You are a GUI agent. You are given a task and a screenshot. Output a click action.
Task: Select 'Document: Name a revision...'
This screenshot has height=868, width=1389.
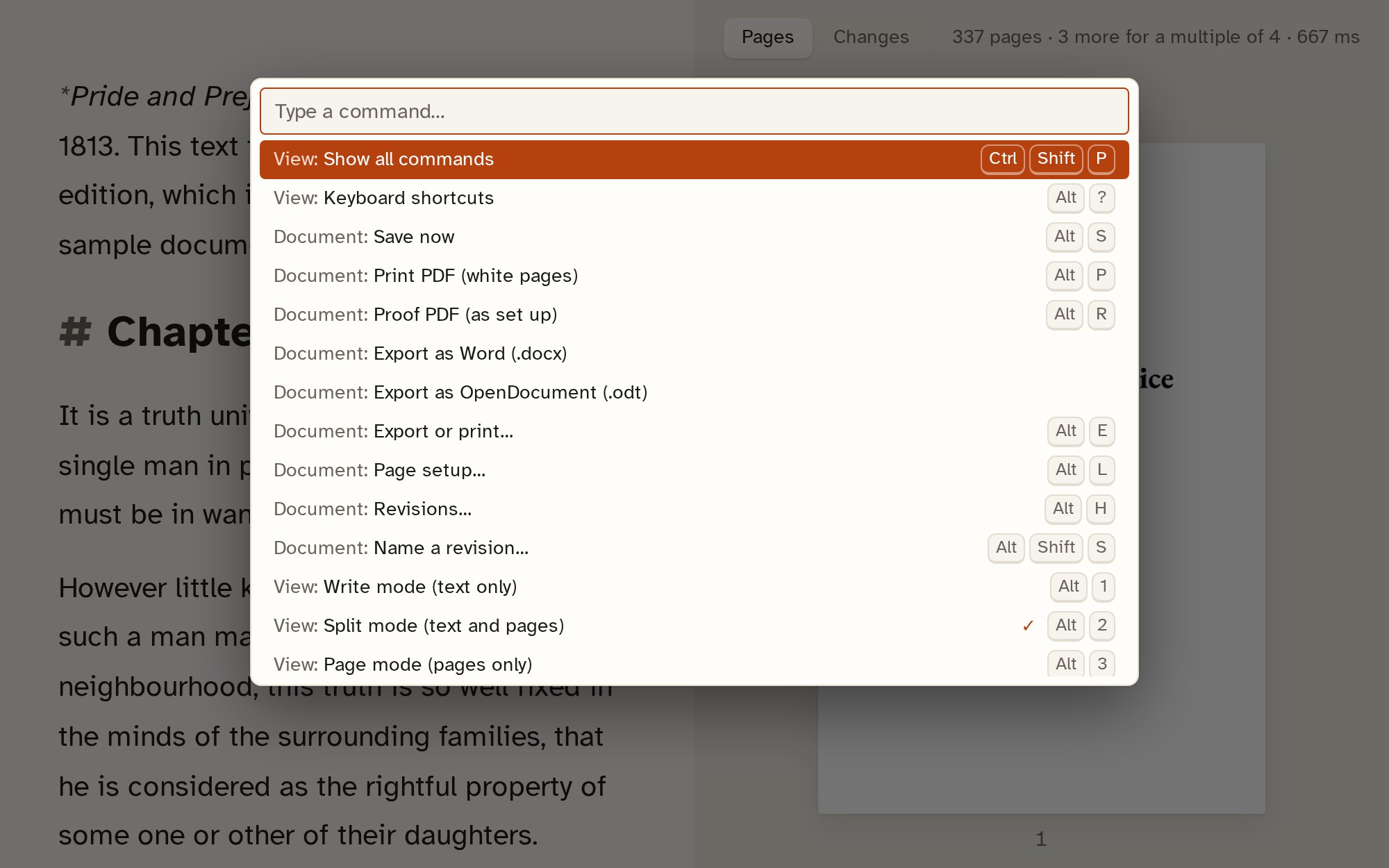(x=694, y=548)
